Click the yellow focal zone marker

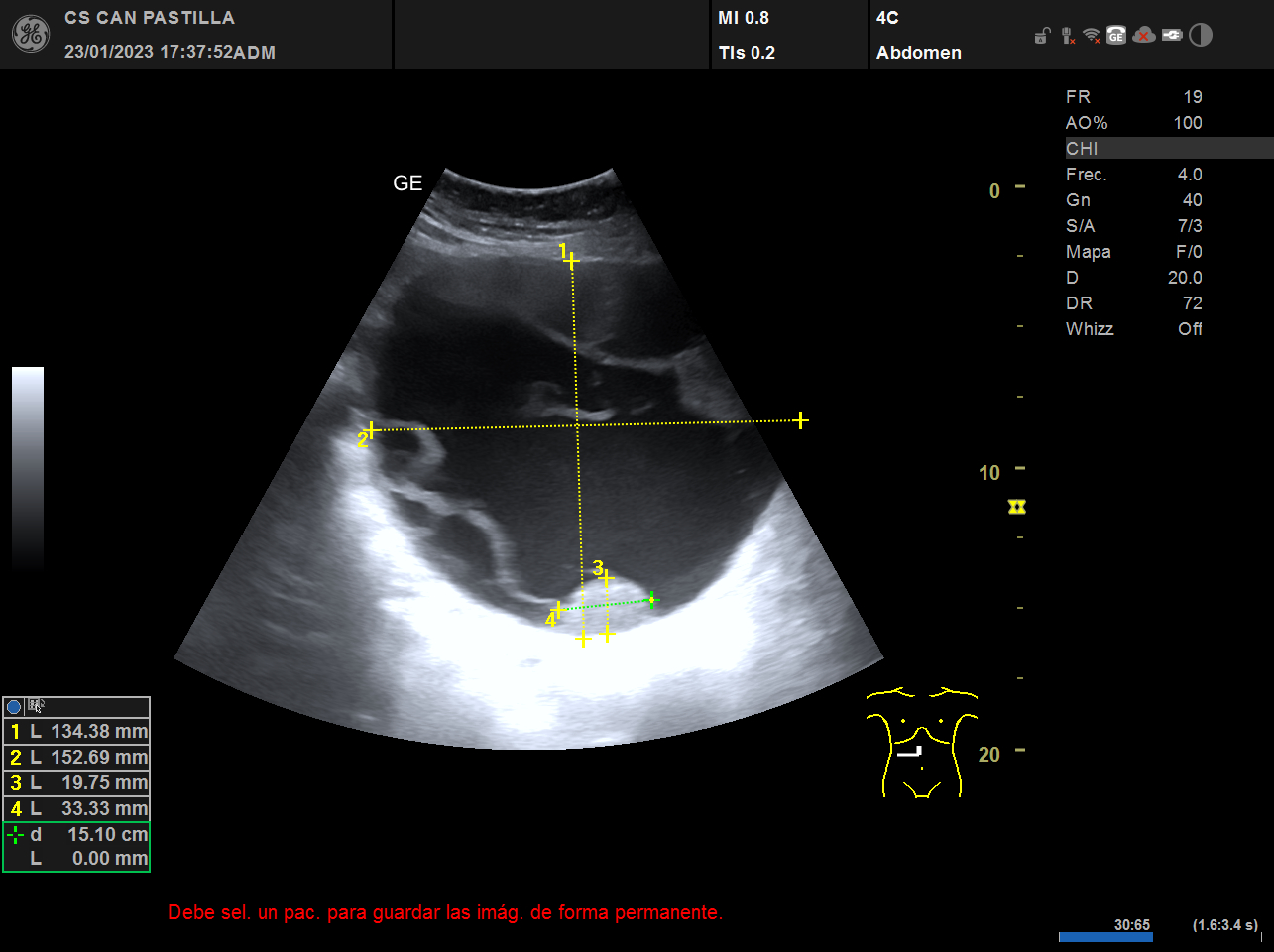[1016, 507]
